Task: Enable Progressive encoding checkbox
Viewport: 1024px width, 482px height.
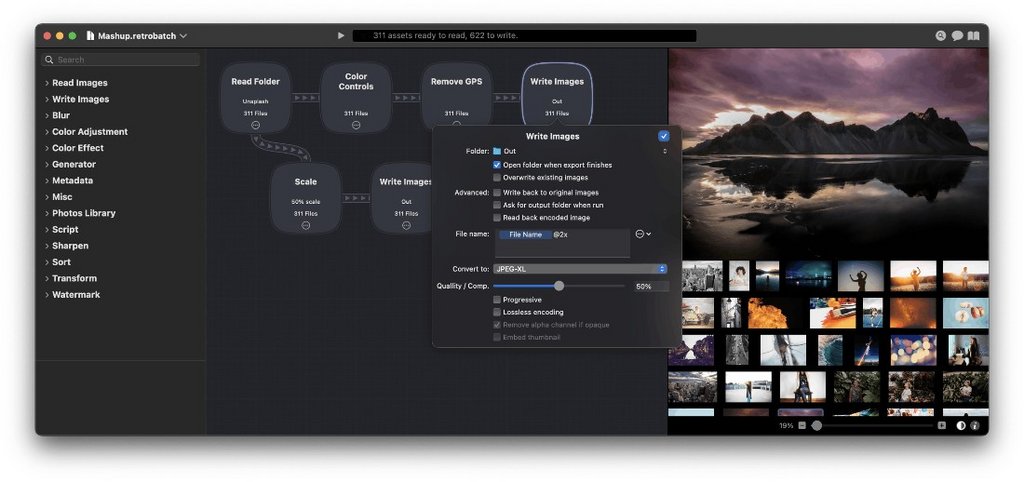Action: pyautogui.click(x=497, y=300)
